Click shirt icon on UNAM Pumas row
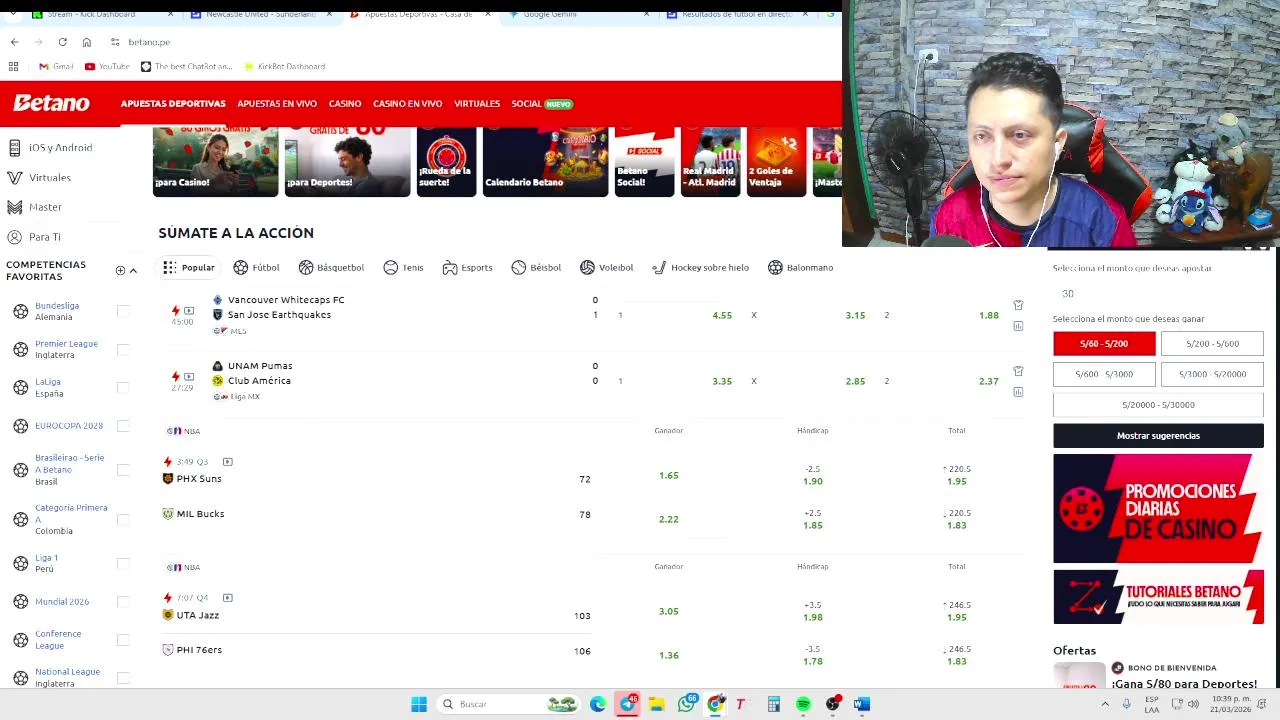The height and width of the screenshot is (720, 1280). 1018,371
